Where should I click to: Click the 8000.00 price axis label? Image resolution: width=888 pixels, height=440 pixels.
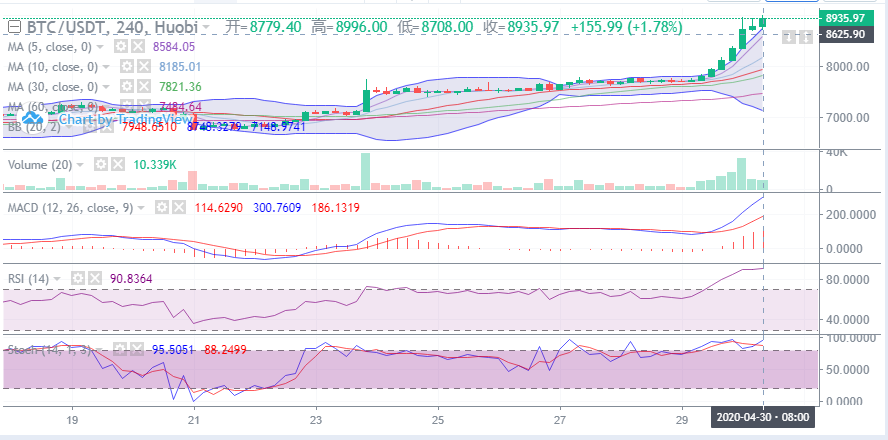click(x=846, y=66)
